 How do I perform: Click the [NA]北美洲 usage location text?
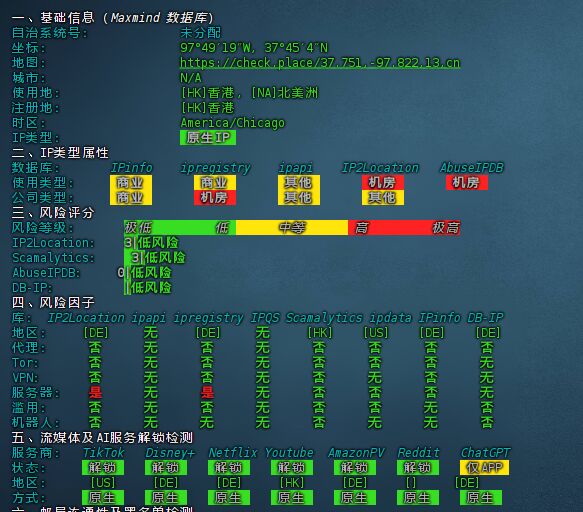[x=285, y=93]
